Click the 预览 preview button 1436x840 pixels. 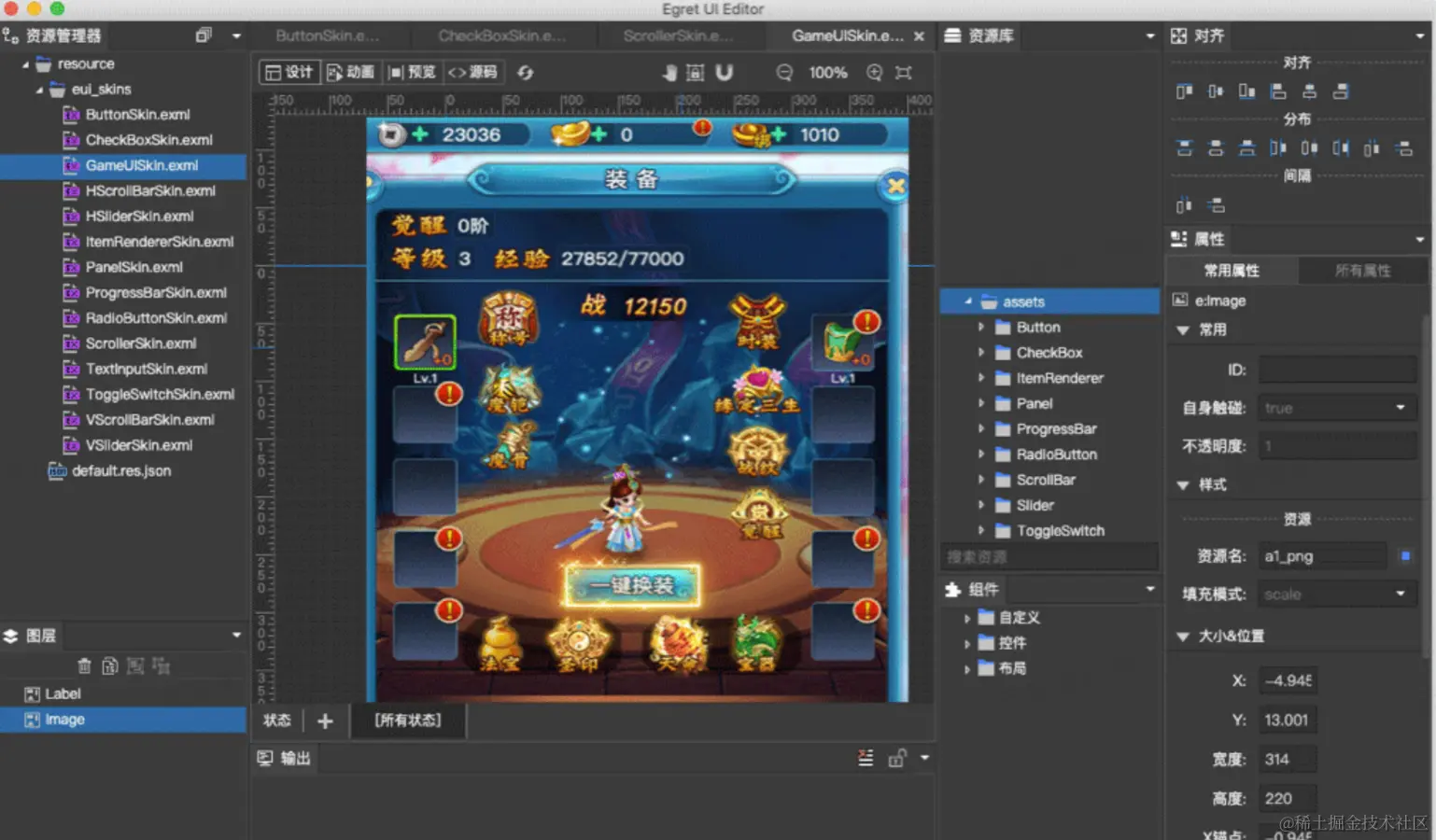pos(412,73)
